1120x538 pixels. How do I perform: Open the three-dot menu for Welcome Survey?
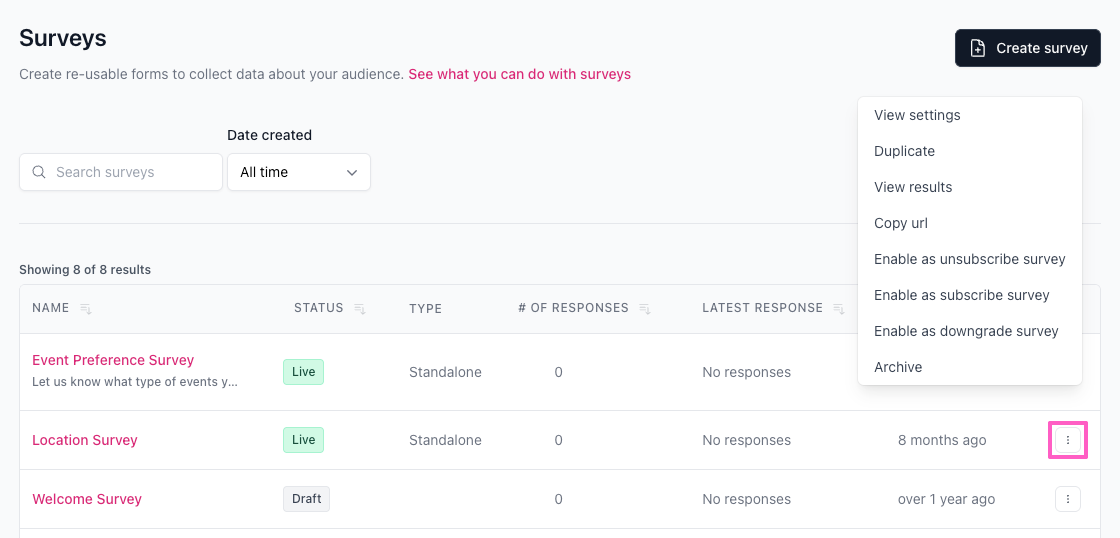[1067, 499]
